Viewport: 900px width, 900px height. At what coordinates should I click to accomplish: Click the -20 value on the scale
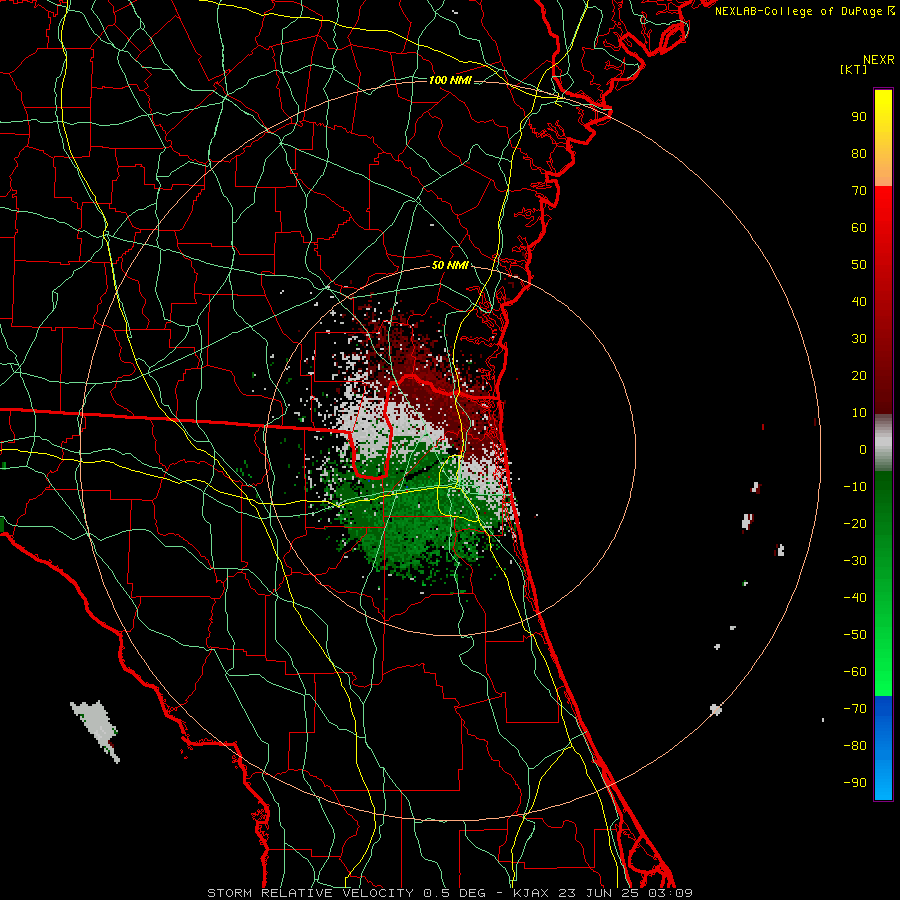pyautogui.click(x=855, y=524)
